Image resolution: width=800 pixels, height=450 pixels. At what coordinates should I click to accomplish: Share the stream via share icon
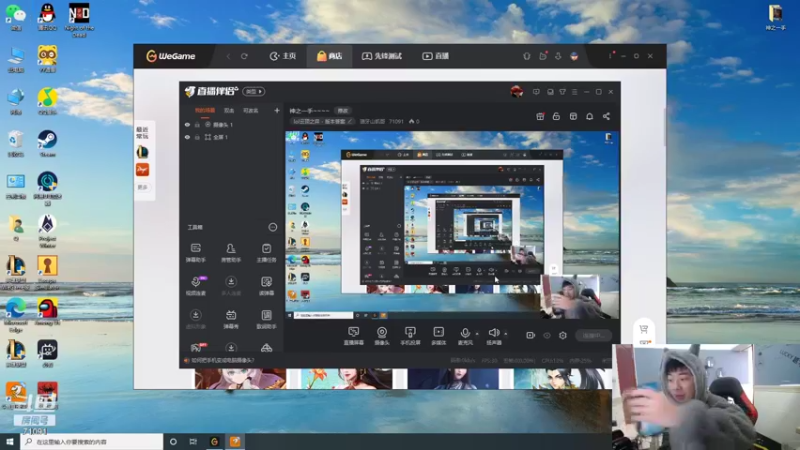[606, 116]
